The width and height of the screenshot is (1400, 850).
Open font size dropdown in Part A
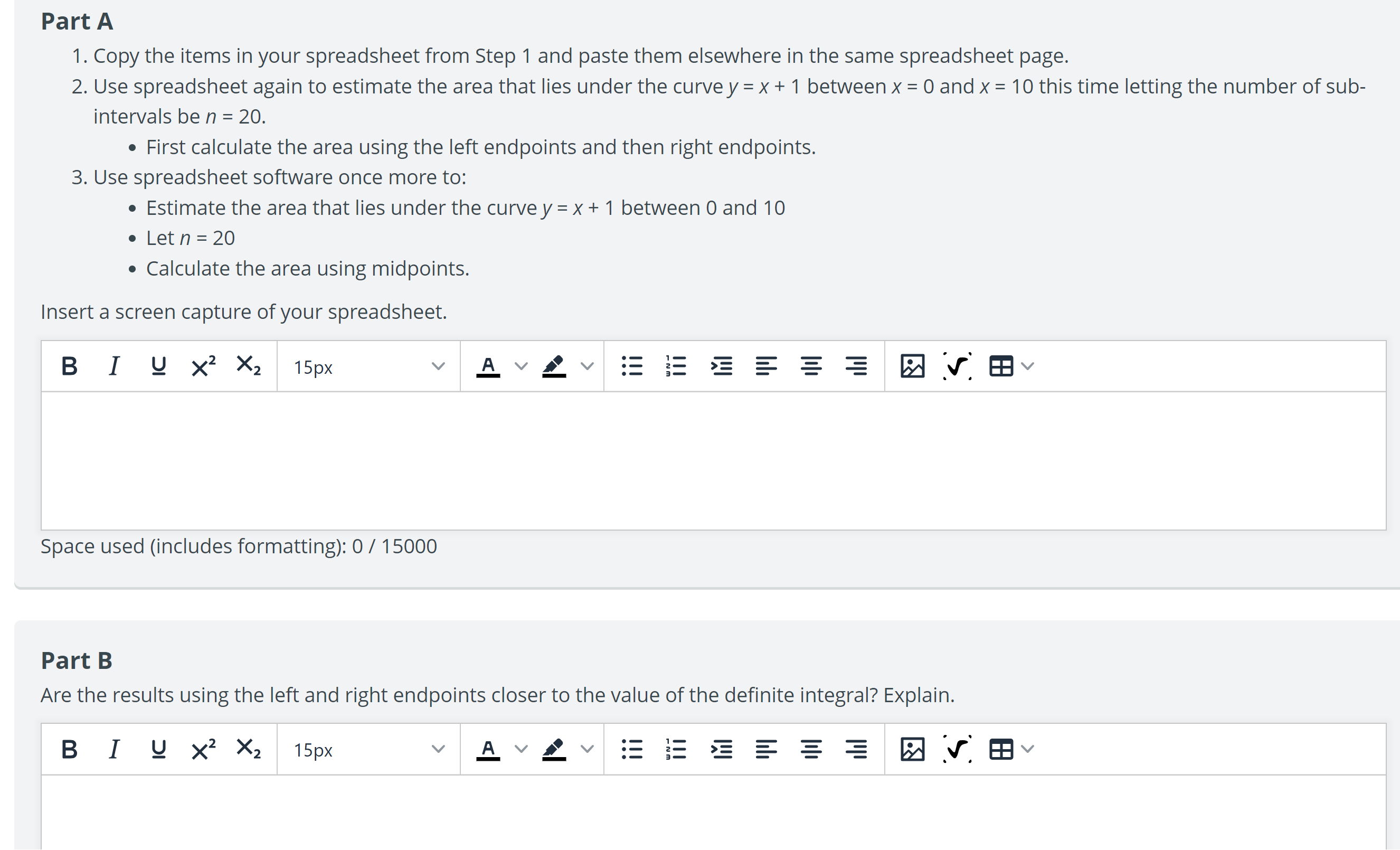pos(368,366)
